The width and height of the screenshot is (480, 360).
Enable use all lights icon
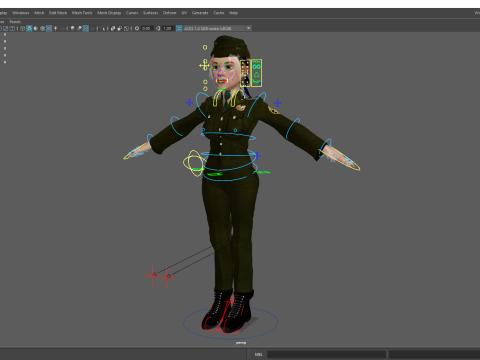[55, 28]
